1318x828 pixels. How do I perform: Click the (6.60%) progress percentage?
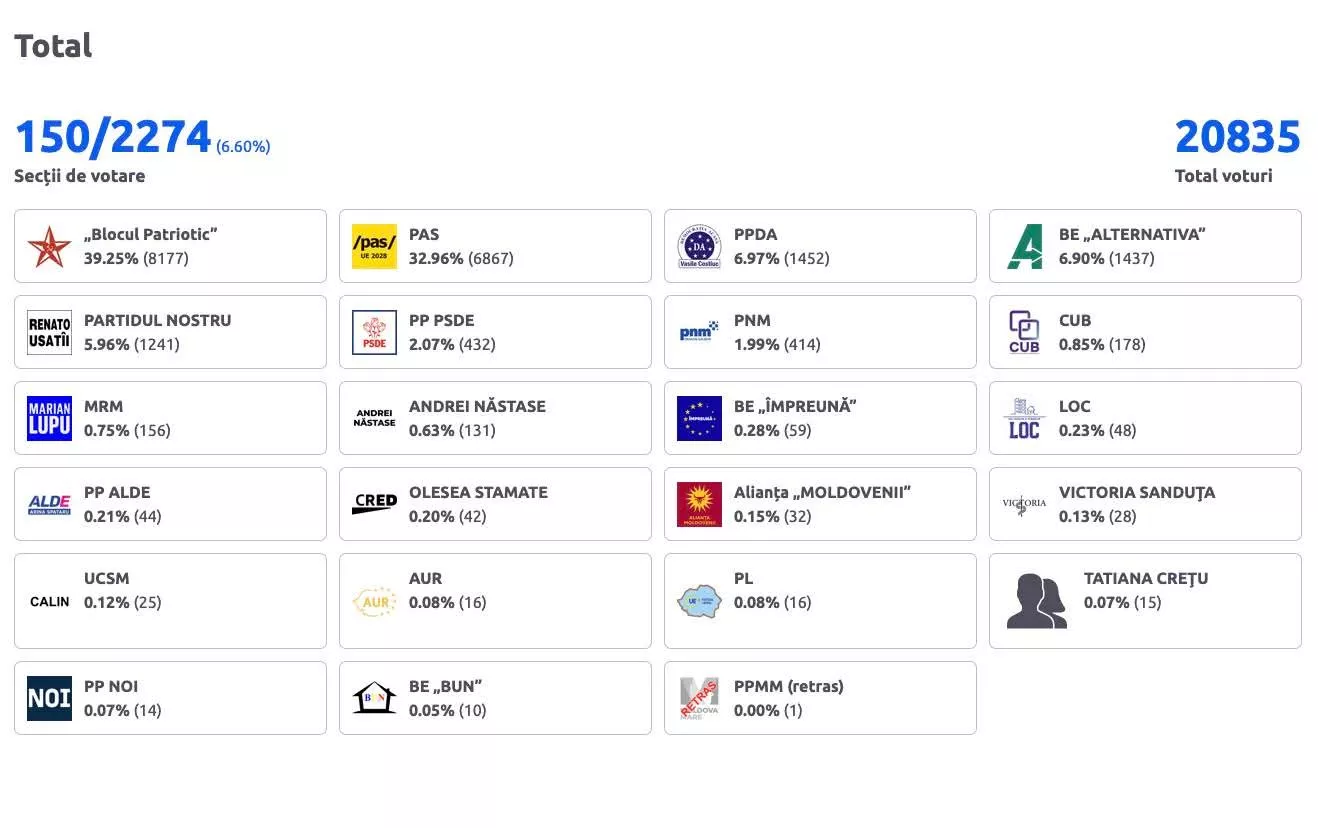243,146
